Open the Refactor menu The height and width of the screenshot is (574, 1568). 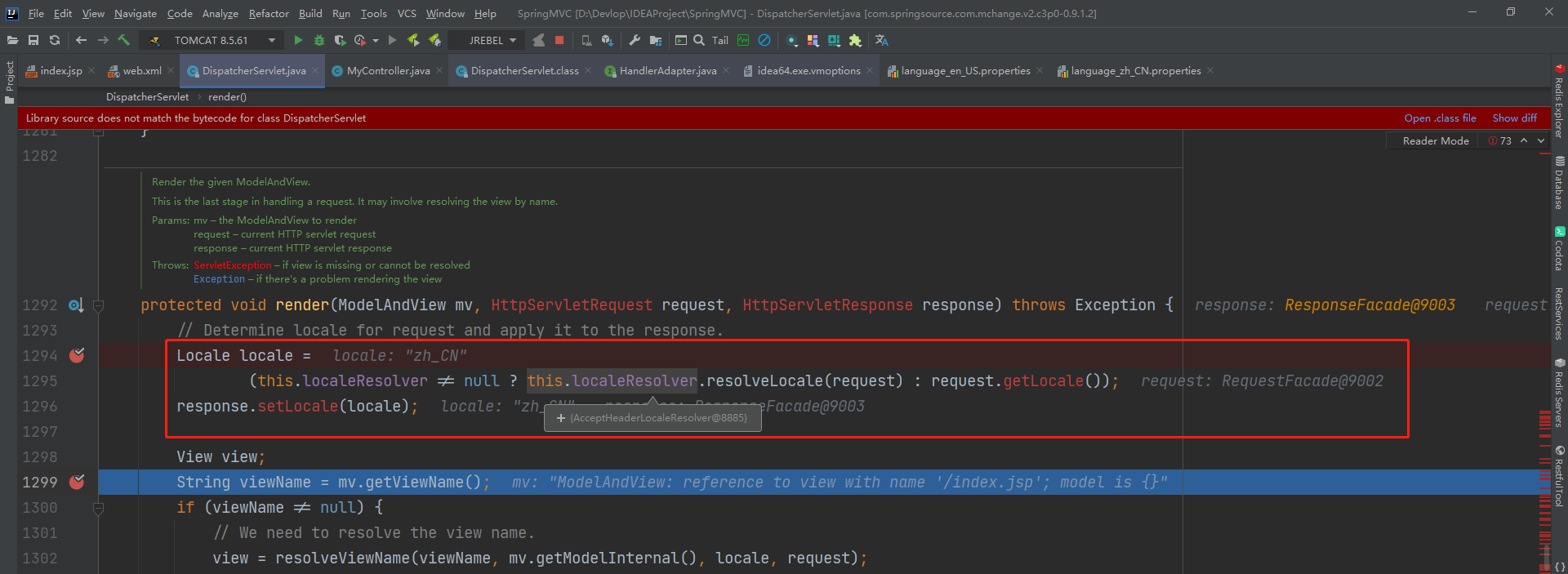[x=269, y=13]
